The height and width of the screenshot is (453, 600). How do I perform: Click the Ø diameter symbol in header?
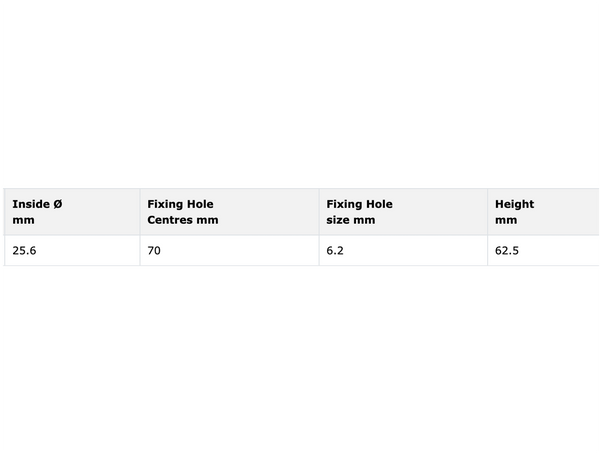point(58,204)
